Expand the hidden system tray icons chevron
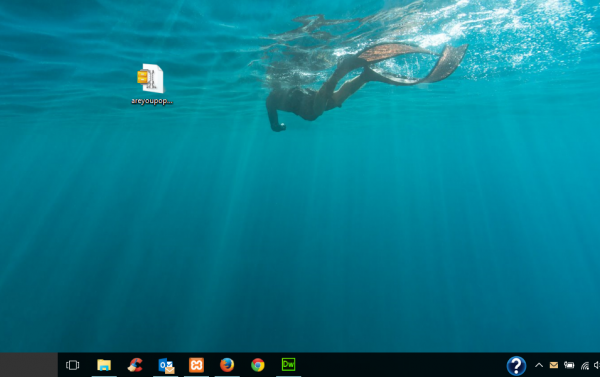 click(x=539, y=365)
